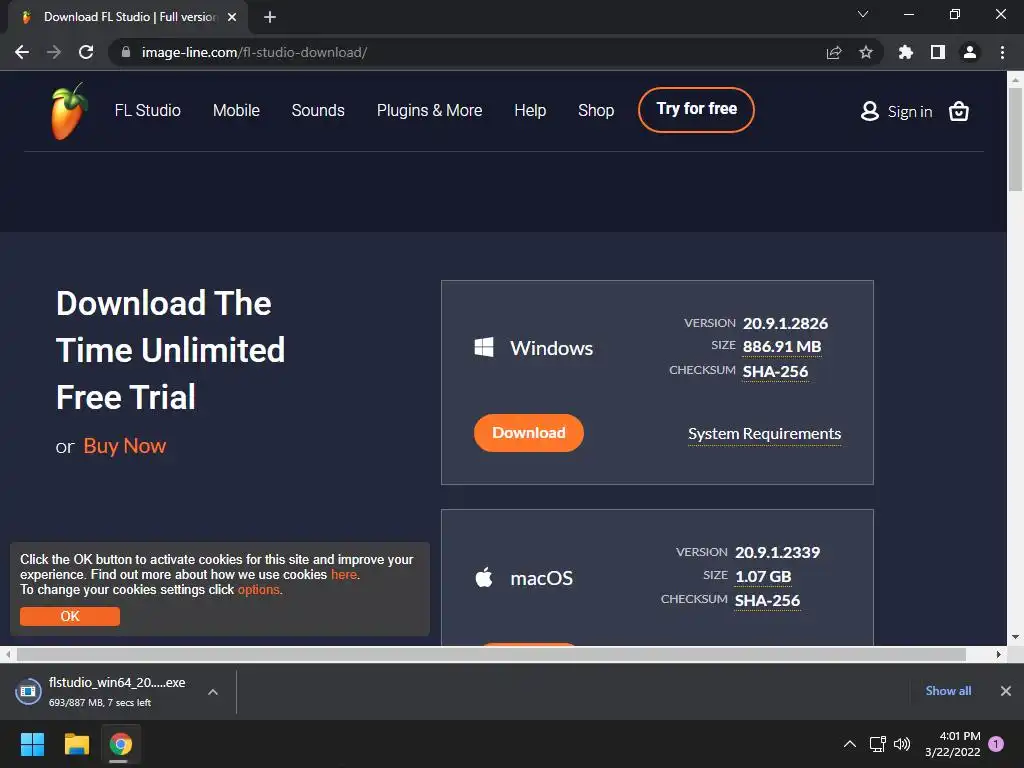Click the vertical page scrollbar thumb
This screenshot has height=768, width=1024.
point(1015,139)
